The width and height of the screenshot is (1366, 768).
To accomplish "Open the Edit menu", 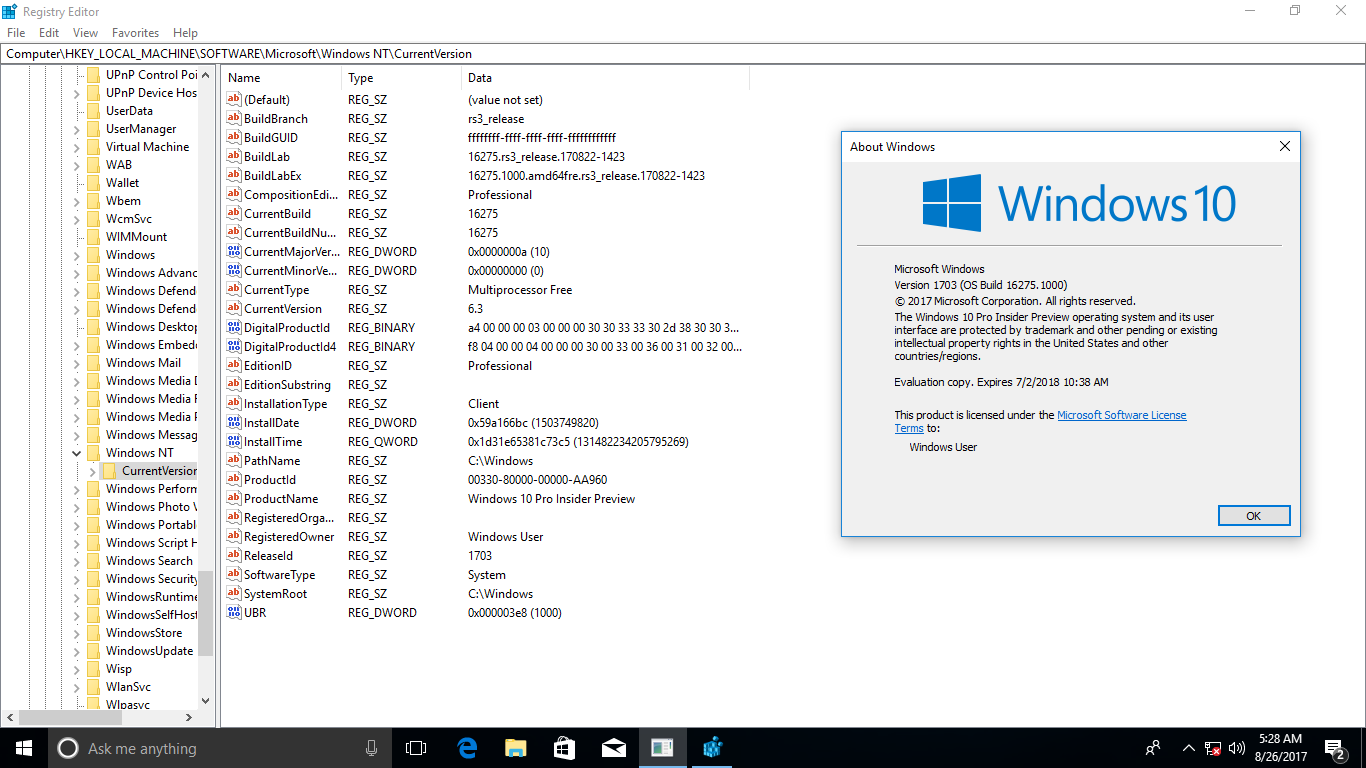I will (x=49, y=33).
